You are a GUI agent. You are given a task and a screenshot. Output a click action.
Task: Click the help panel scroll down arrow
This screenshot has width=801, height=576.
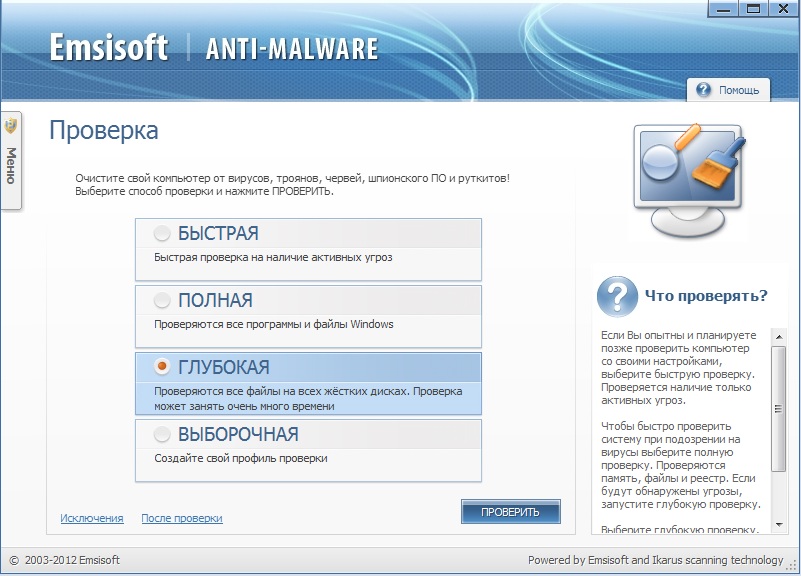click(x=779, y=525)
